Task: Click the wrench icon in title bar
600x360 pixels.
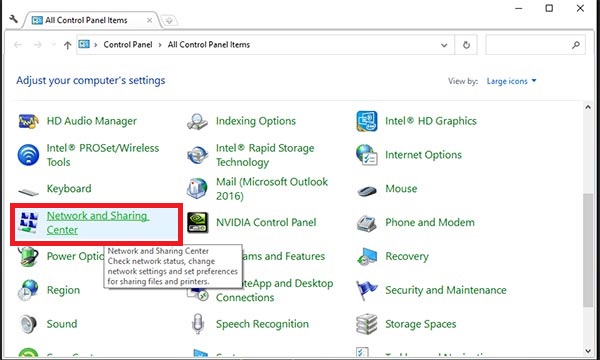Action: (x=13, y=19)
